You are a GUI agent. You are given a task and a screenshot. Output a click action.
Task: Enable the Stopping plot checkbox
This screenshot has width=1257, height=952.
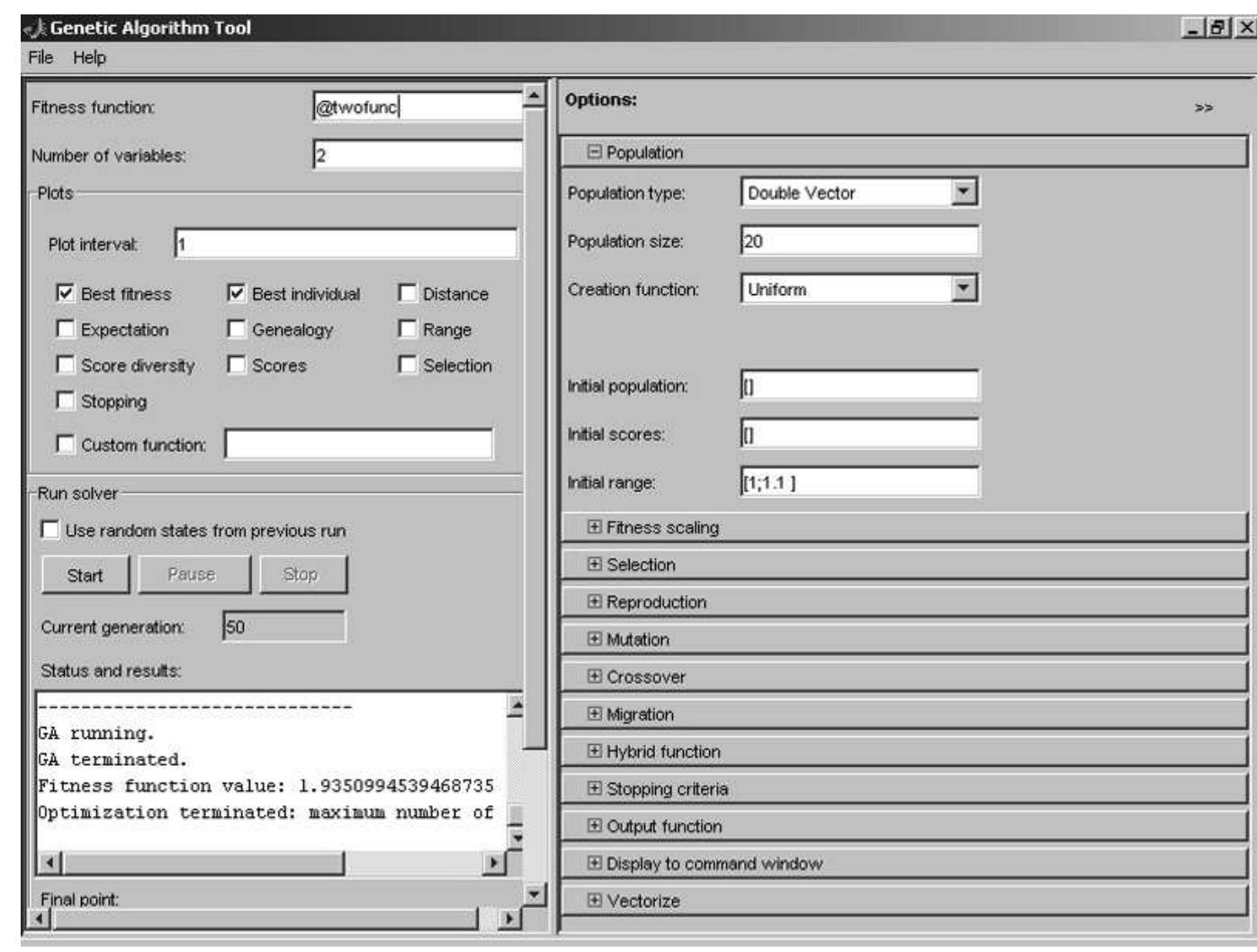pyautogui.click(x=66, y=400)
